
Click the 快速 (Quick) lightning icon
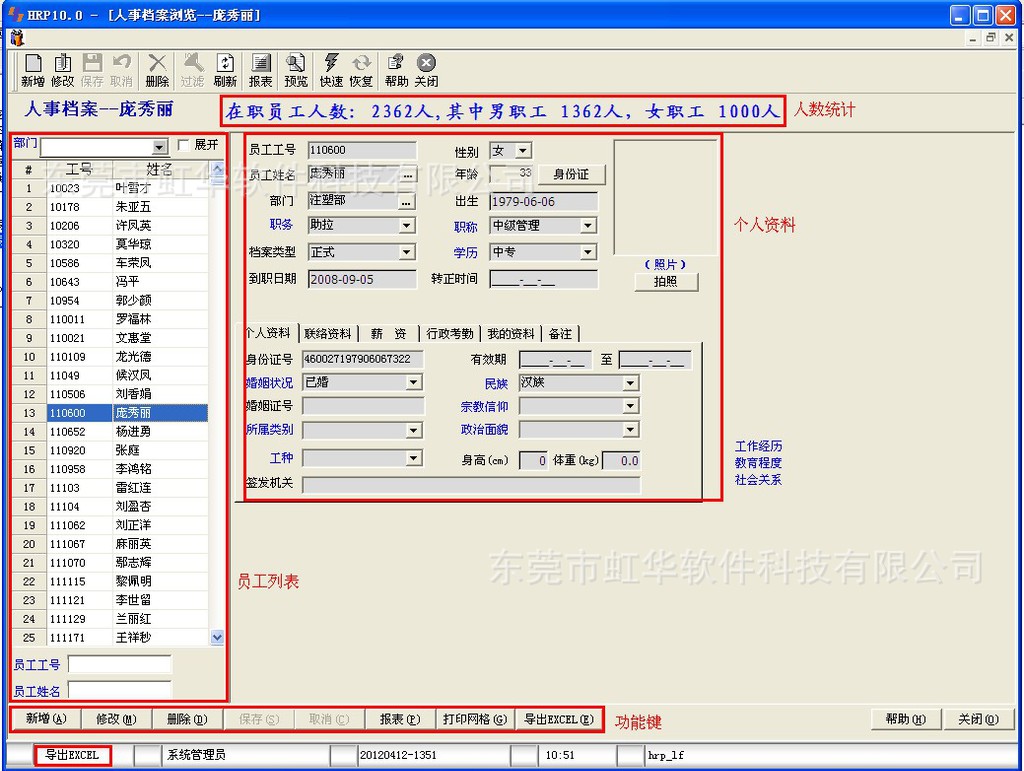tap(331, 70)
